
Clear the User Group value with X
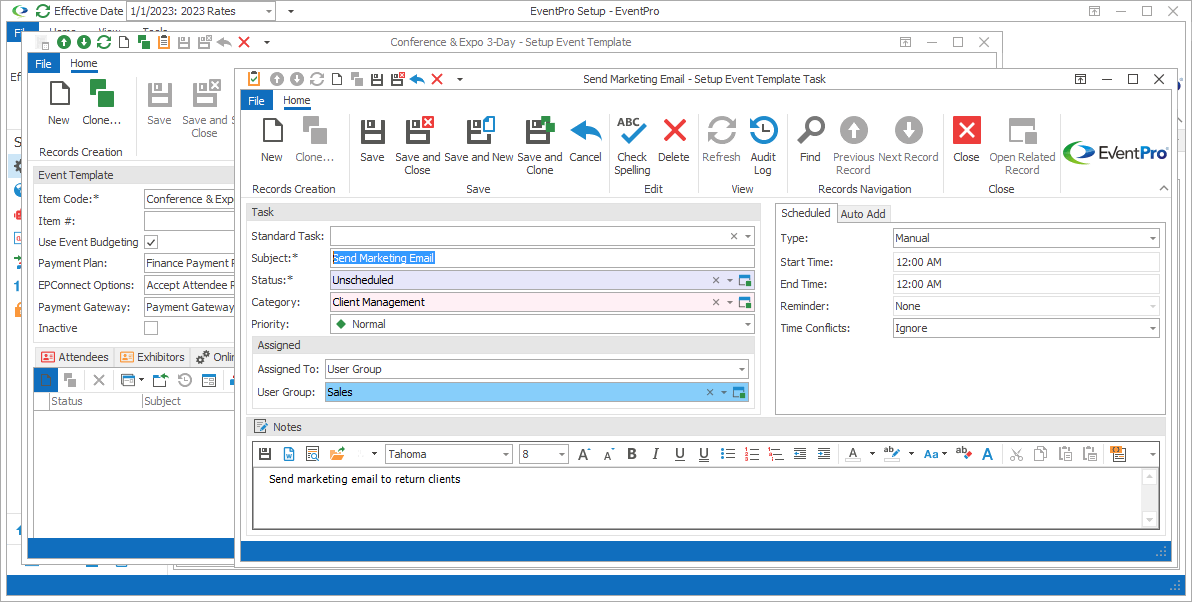coord(709,393)
